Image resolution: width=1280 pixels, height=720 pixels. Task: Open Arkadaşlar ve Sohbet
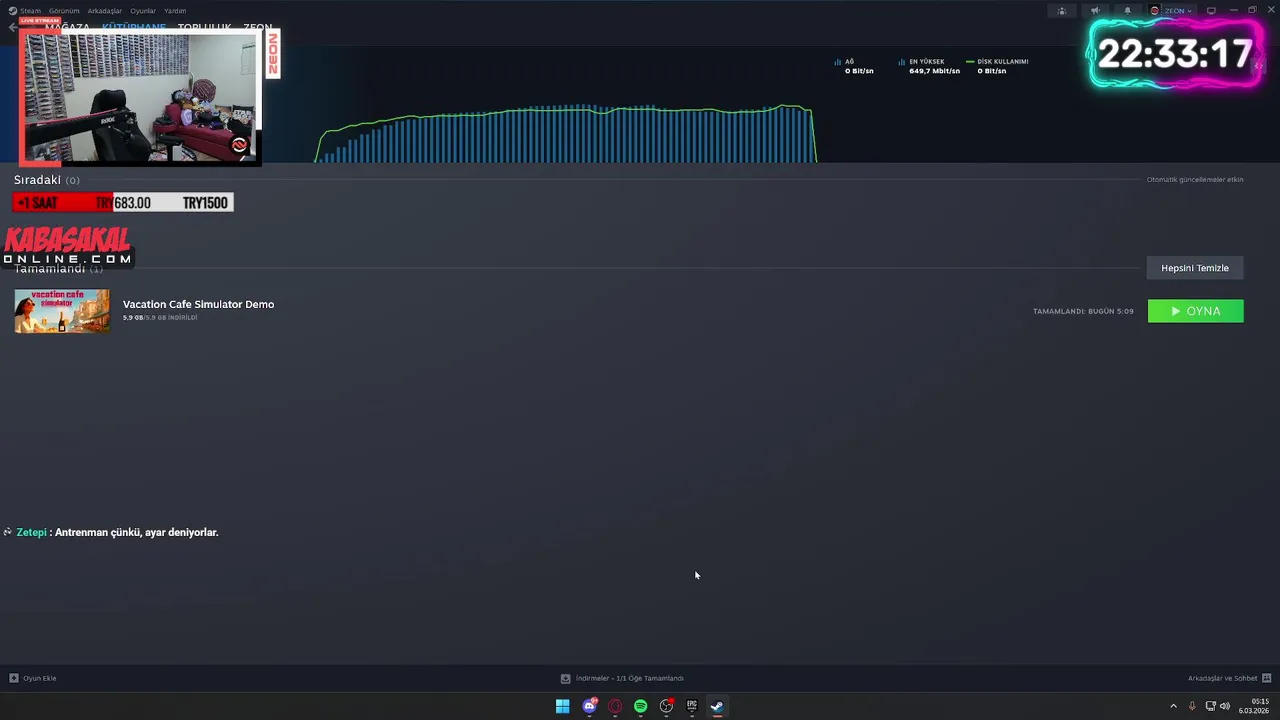click(1222, 678)
